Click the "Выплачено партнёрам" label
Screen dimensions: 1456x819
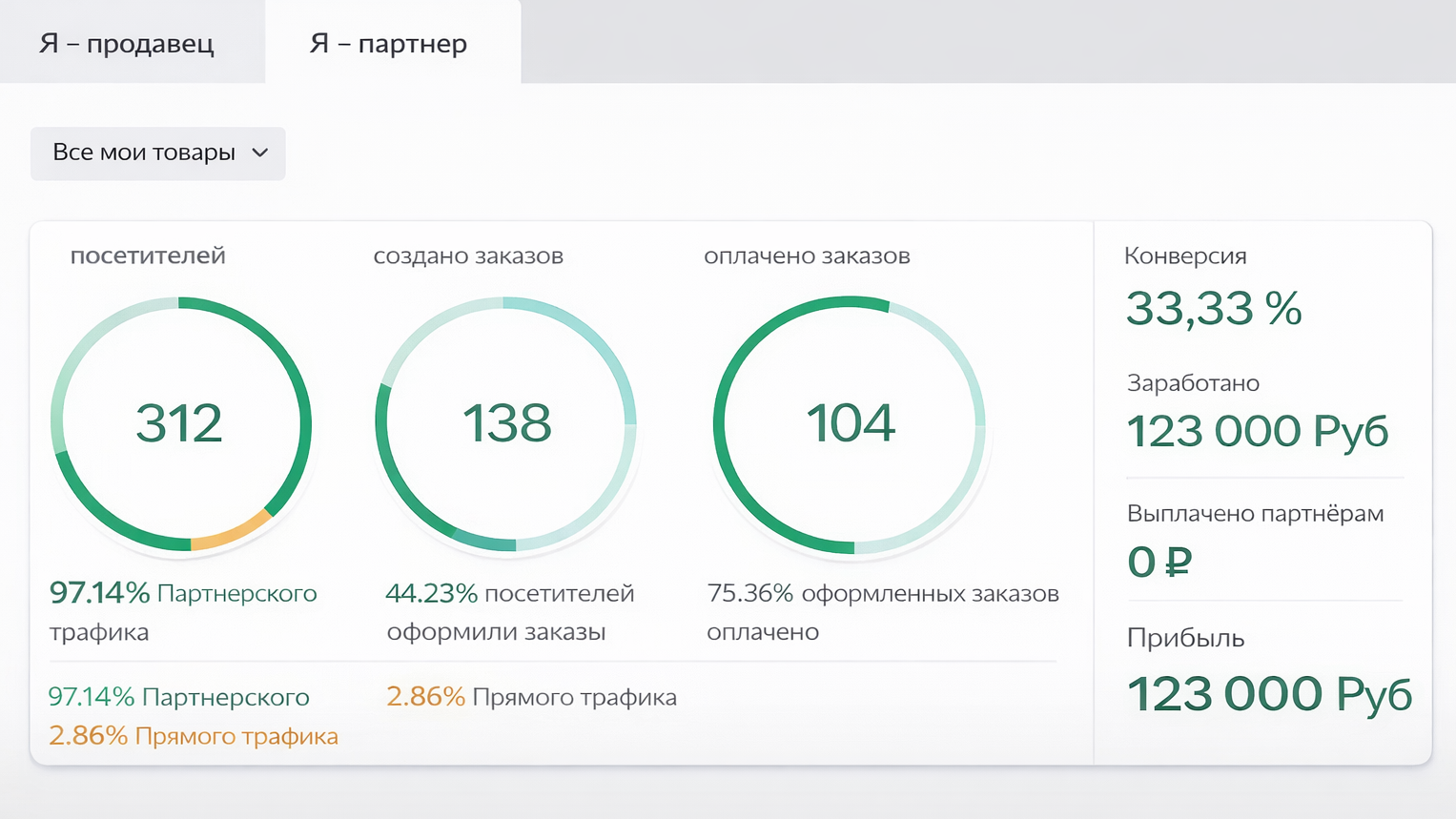1255,513
